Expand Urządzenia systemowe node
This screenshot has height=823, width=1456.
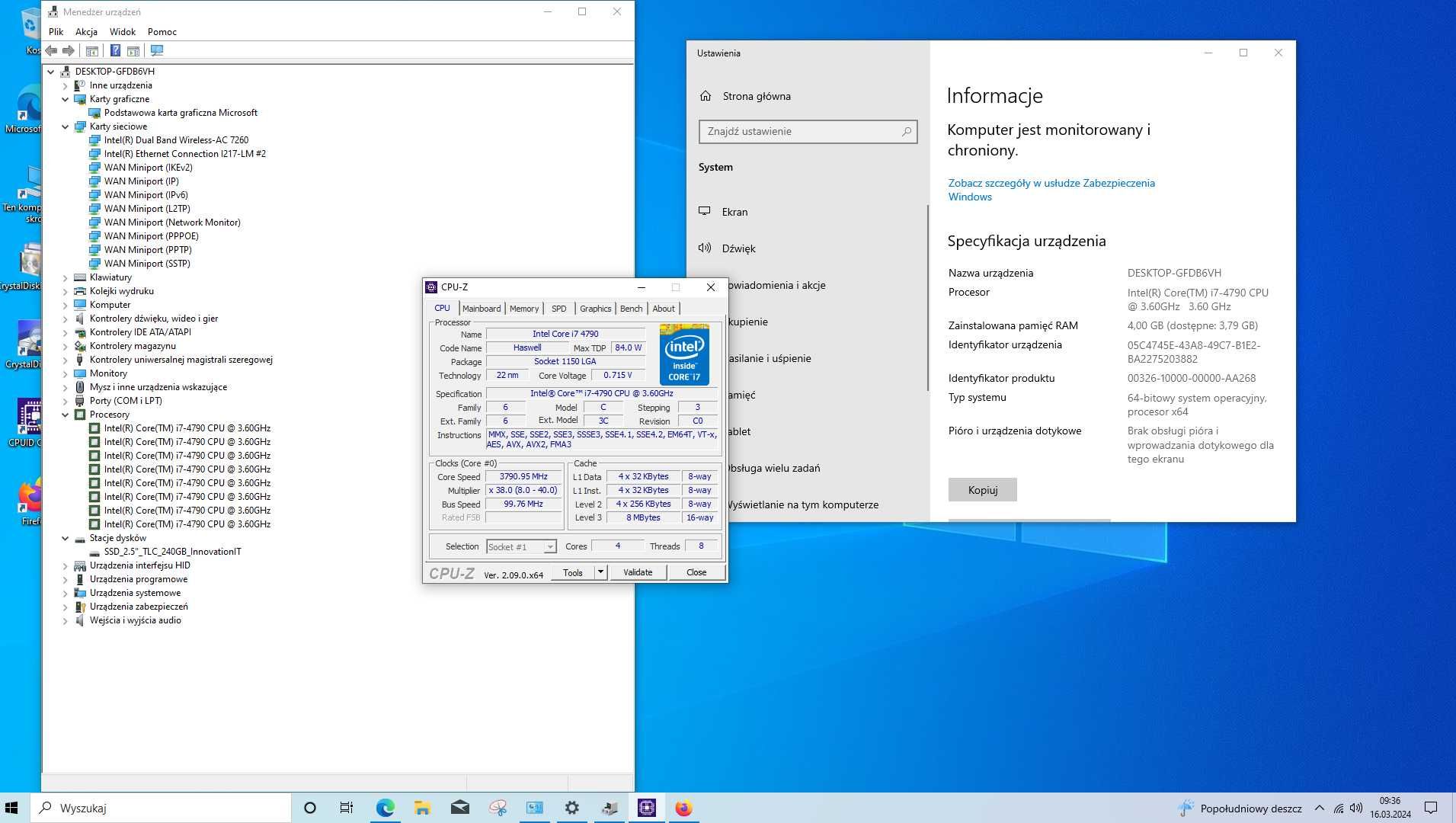(x=66, y=593)
